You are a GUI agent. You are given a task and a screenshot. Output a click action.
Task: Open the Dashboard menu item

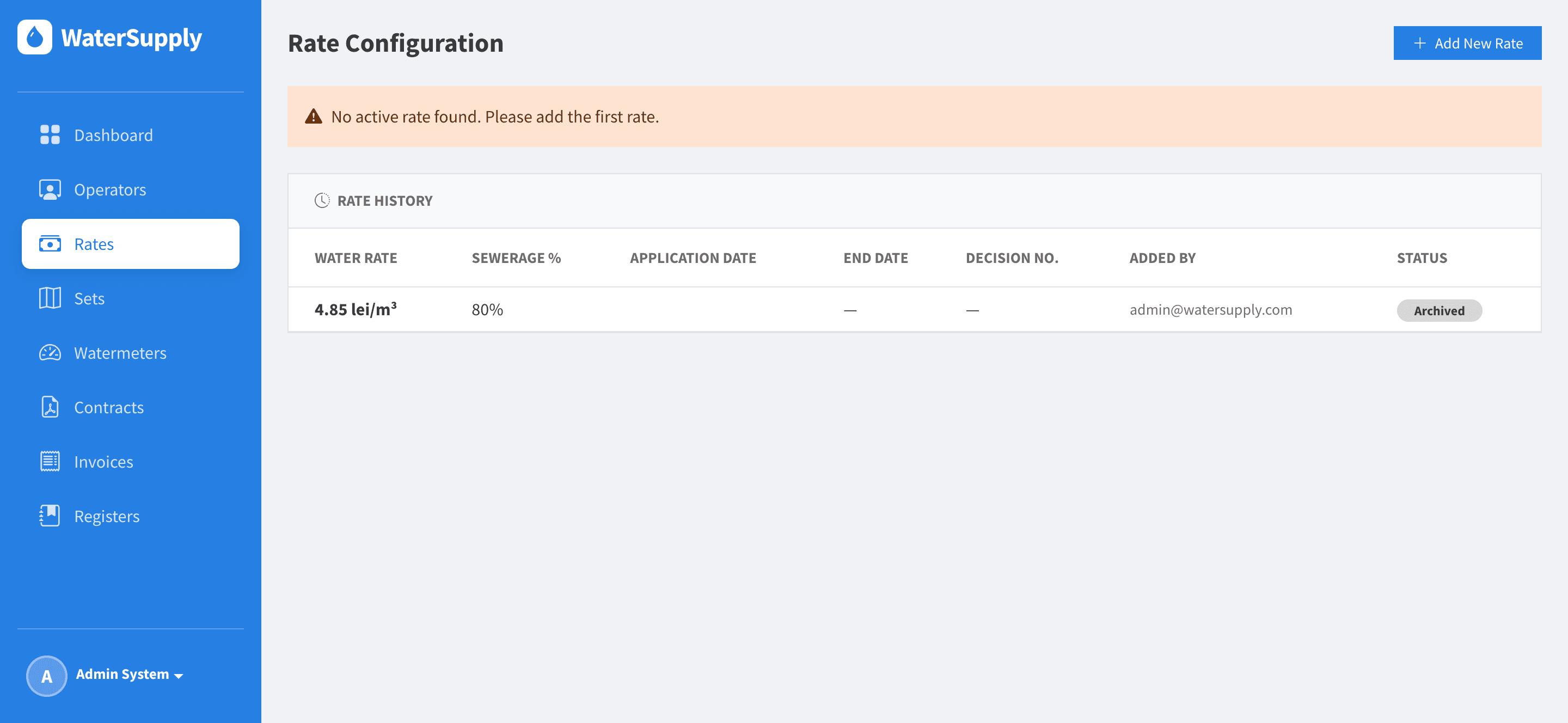point(131,134)
